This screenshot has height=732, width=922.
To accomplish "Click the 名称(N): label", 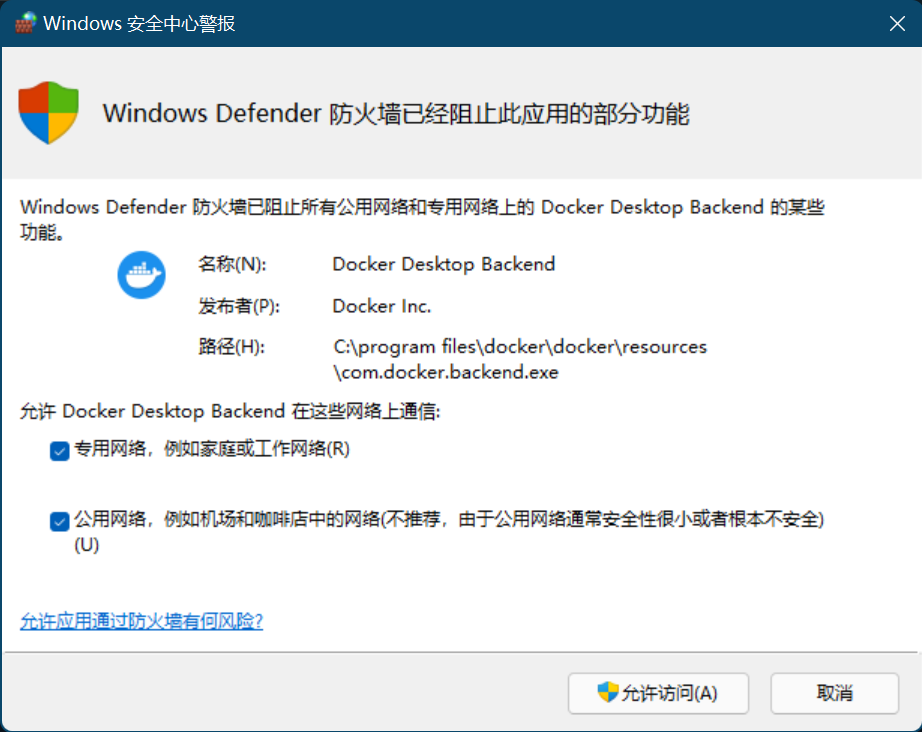I will point(233,265).
